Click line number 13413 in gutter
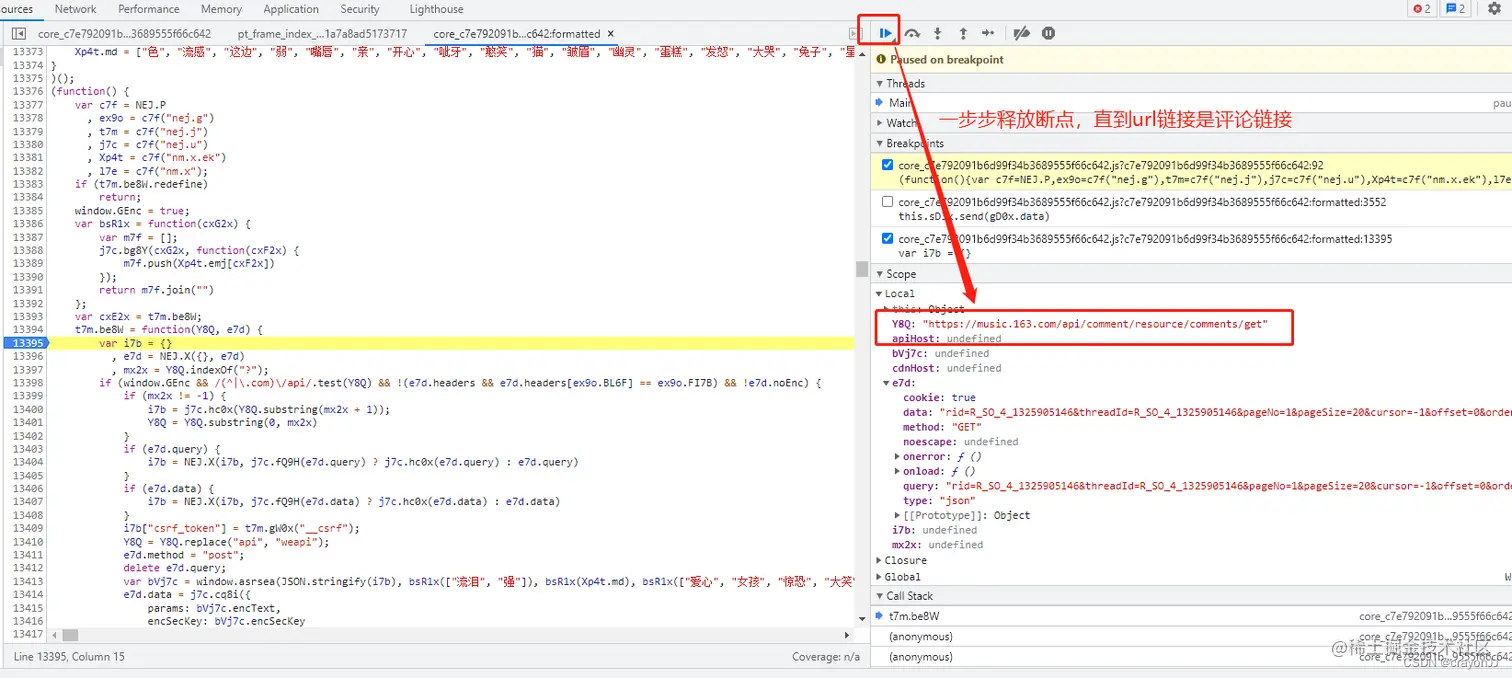 coord(27,581)
